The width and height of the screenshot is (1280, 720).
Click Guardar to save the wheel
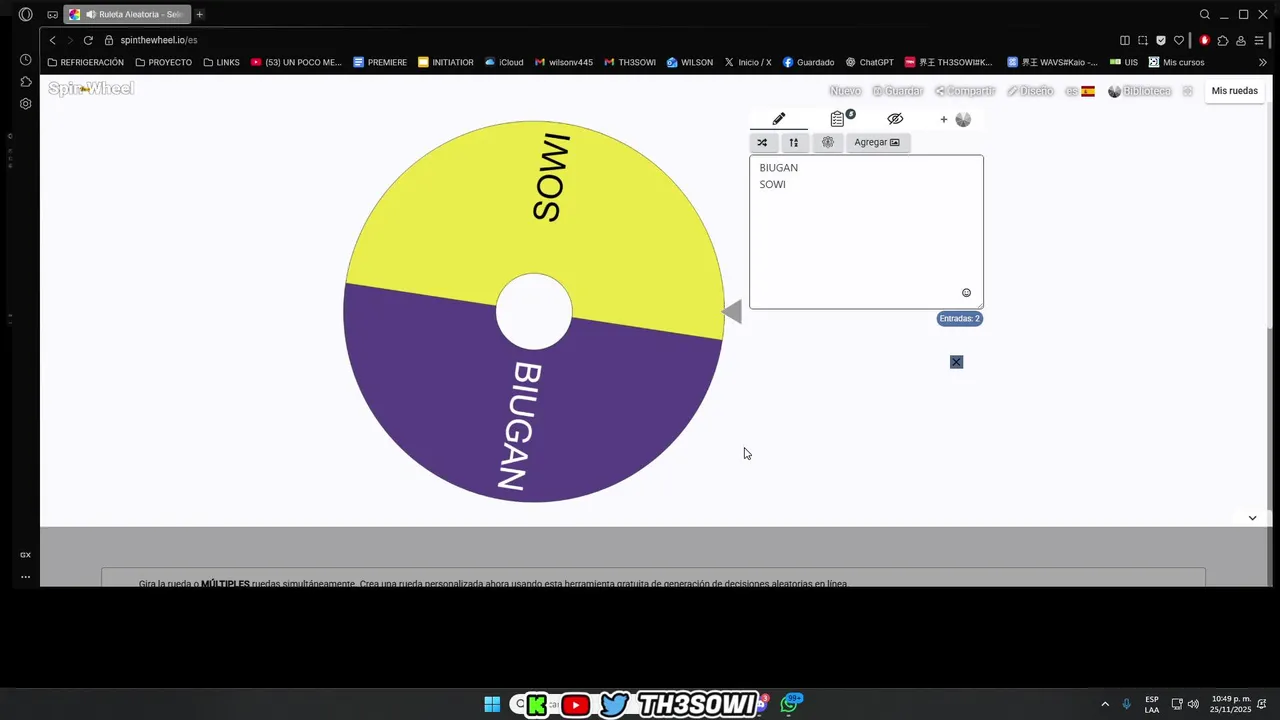pyautogui.click(x=897, y=91)
